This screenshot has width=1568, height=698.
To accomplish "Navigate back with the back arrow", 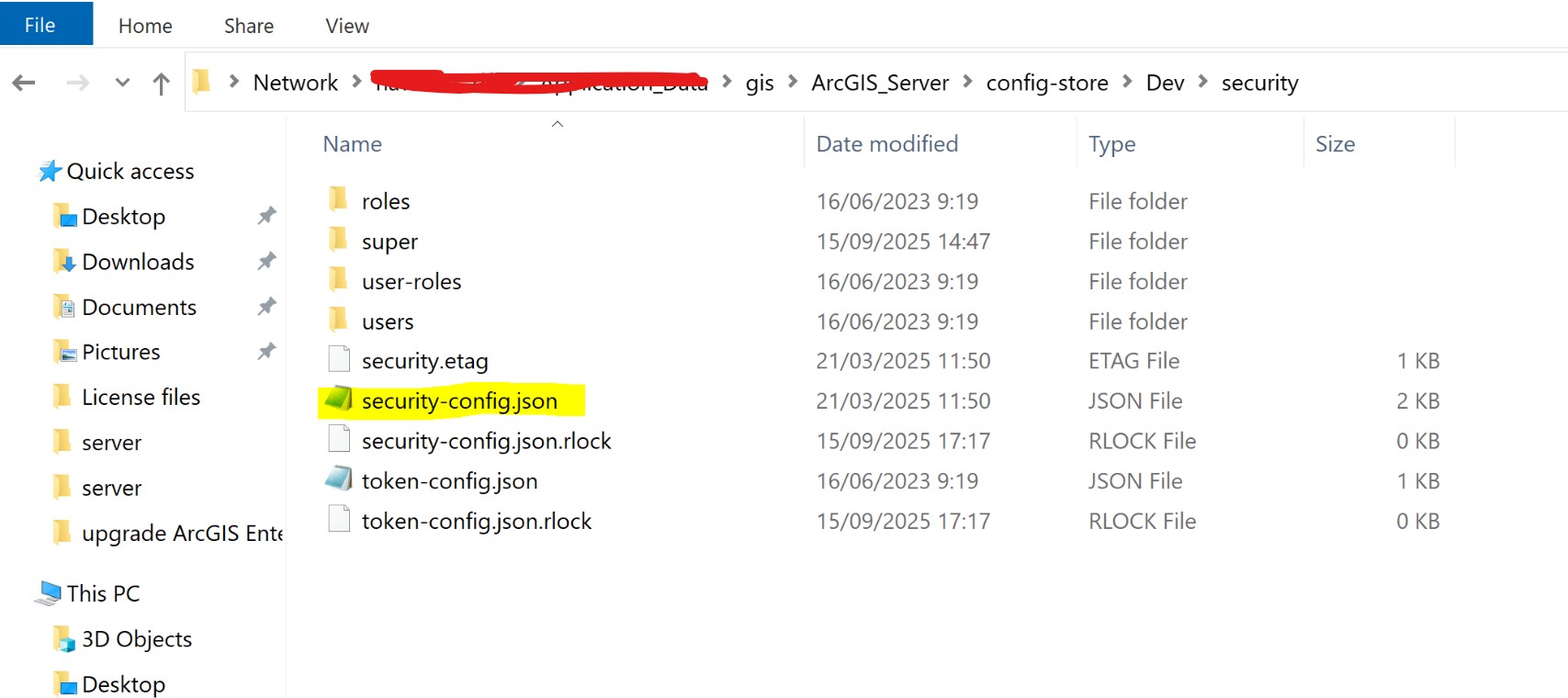I will click(x=23, y=82).
